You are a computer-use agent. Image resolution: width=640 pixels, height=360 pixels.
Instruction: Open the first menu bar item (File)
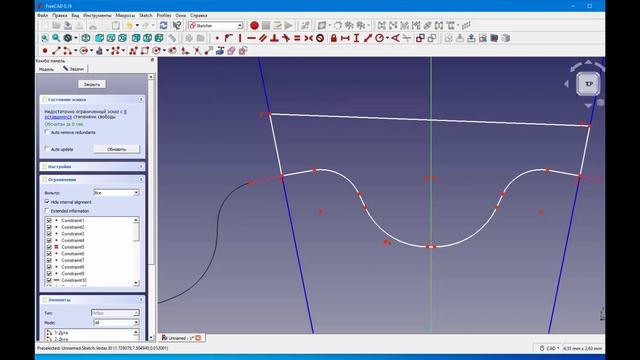click(42, 16)
